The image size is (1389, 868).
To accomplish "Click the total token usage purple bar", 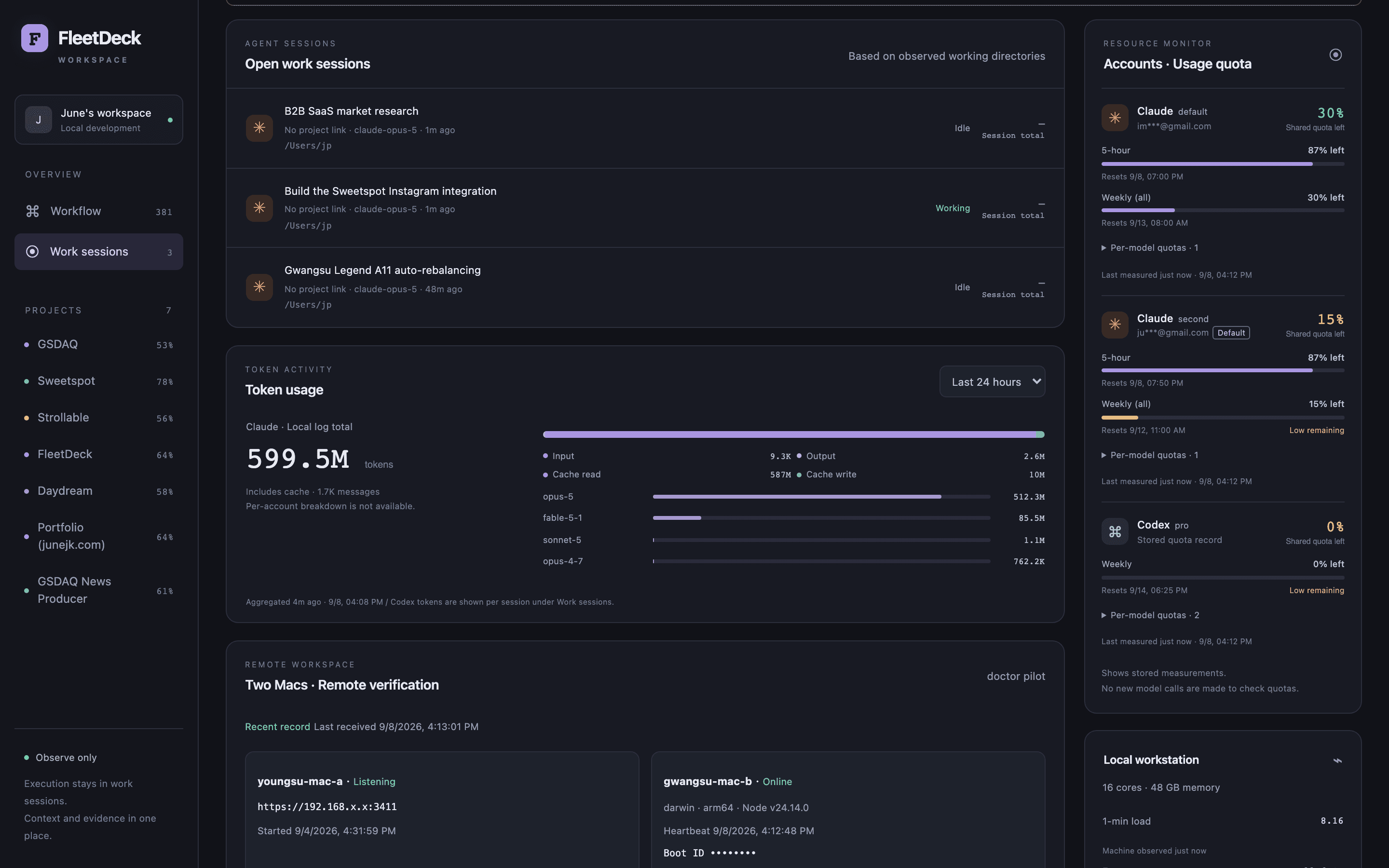I will (x=794, y=434).
